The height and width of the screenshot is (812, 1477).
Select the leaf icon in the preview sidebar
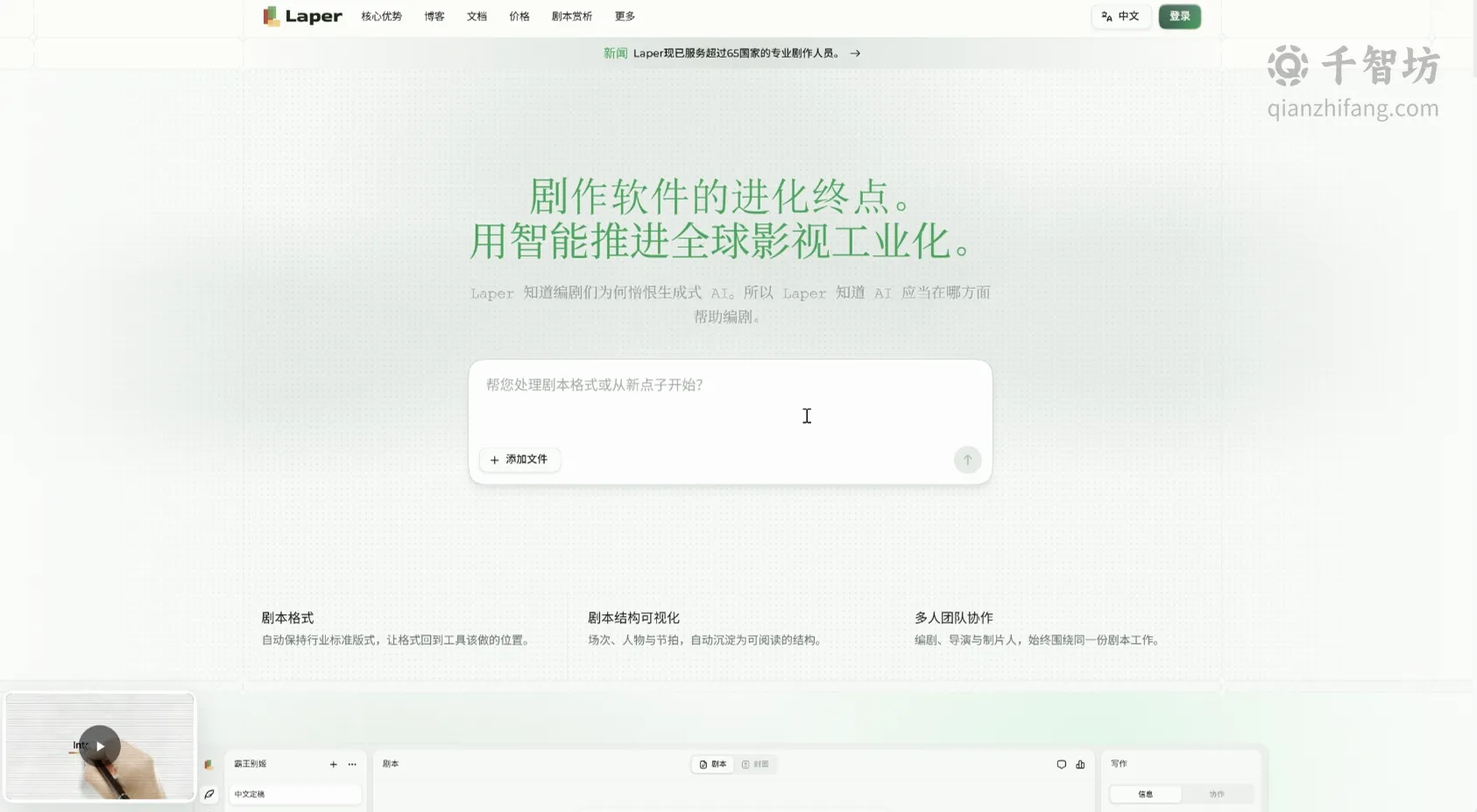[209, 794]
